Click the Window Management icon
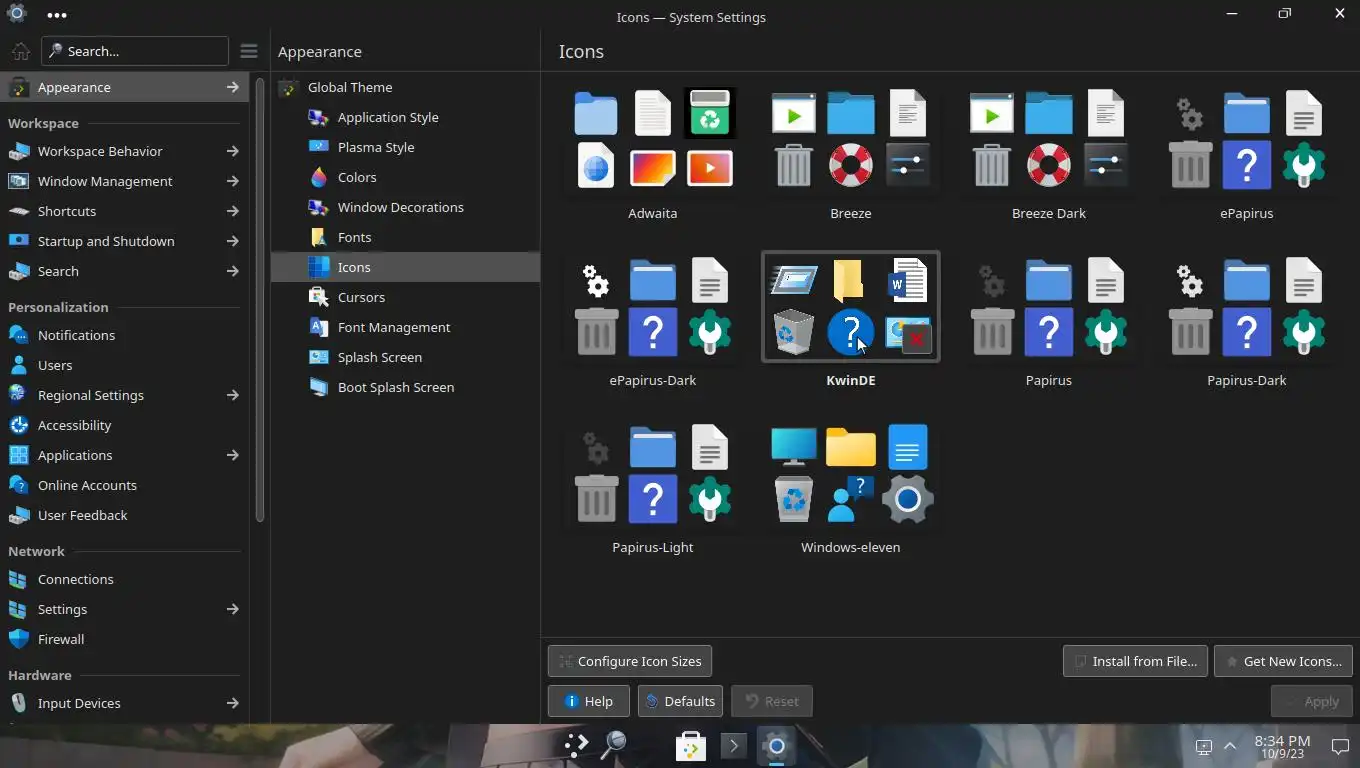1360x768 pixels. [x=19, y=181]
